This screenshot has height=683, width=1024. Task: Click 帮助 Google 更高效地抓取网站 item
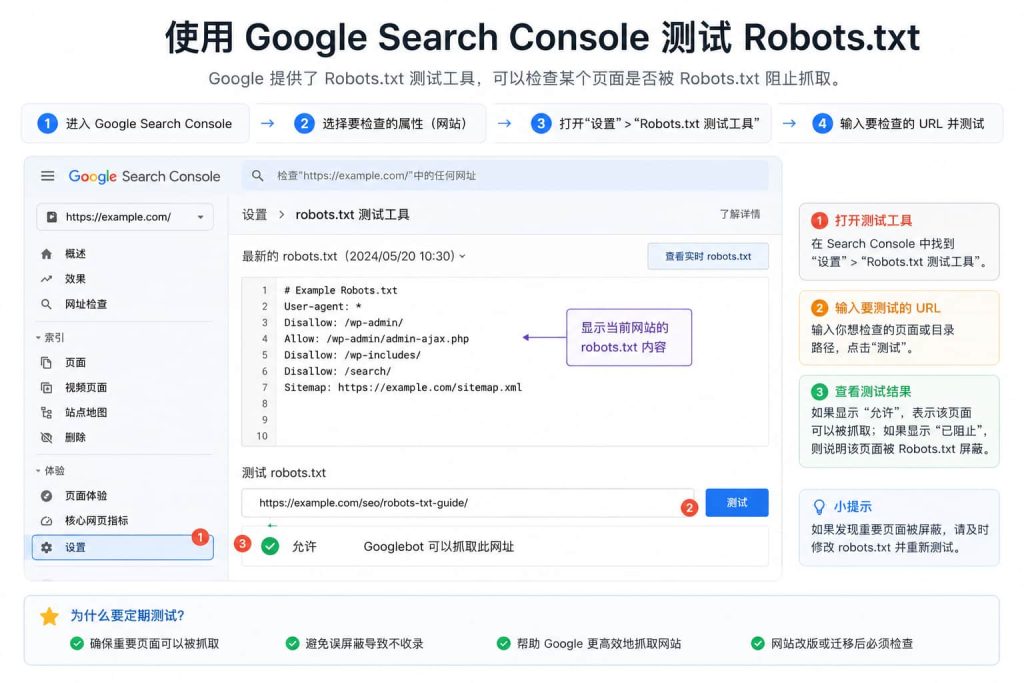(589, 644)
